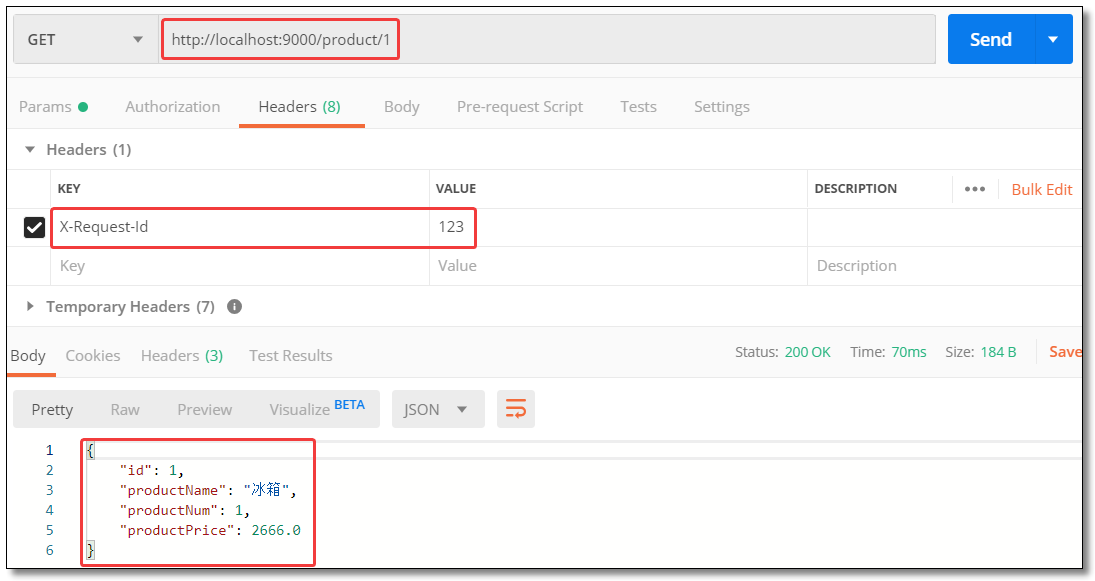1095x581 pixels.
Task: Uncheck the X-Request-Id header checkbox
Action: (x=34, y=228)
